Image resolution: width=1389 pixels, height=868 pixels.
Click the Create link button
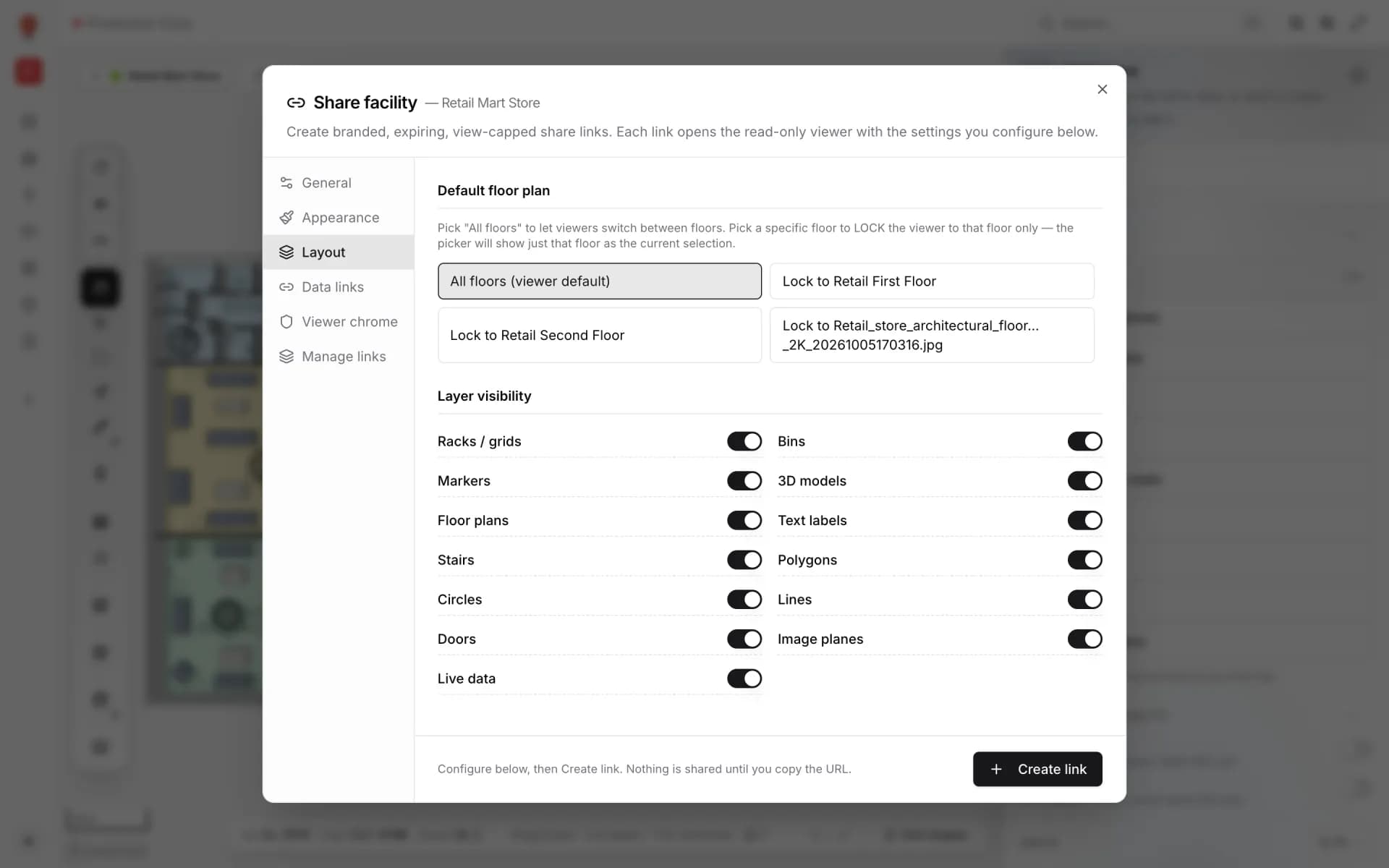point(1037,769)
